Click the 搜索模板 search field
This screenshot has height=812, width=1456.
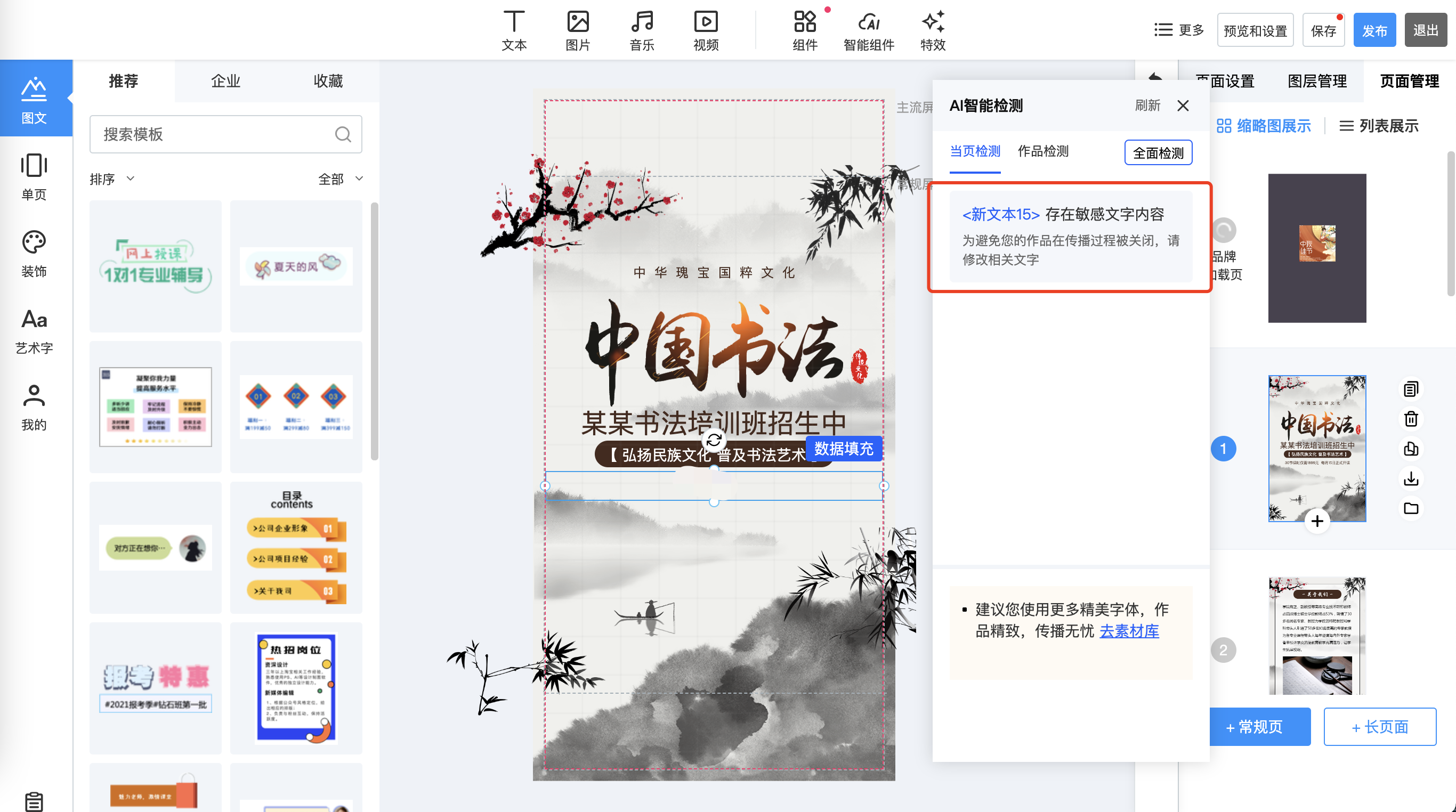click(x=225, y=134)
